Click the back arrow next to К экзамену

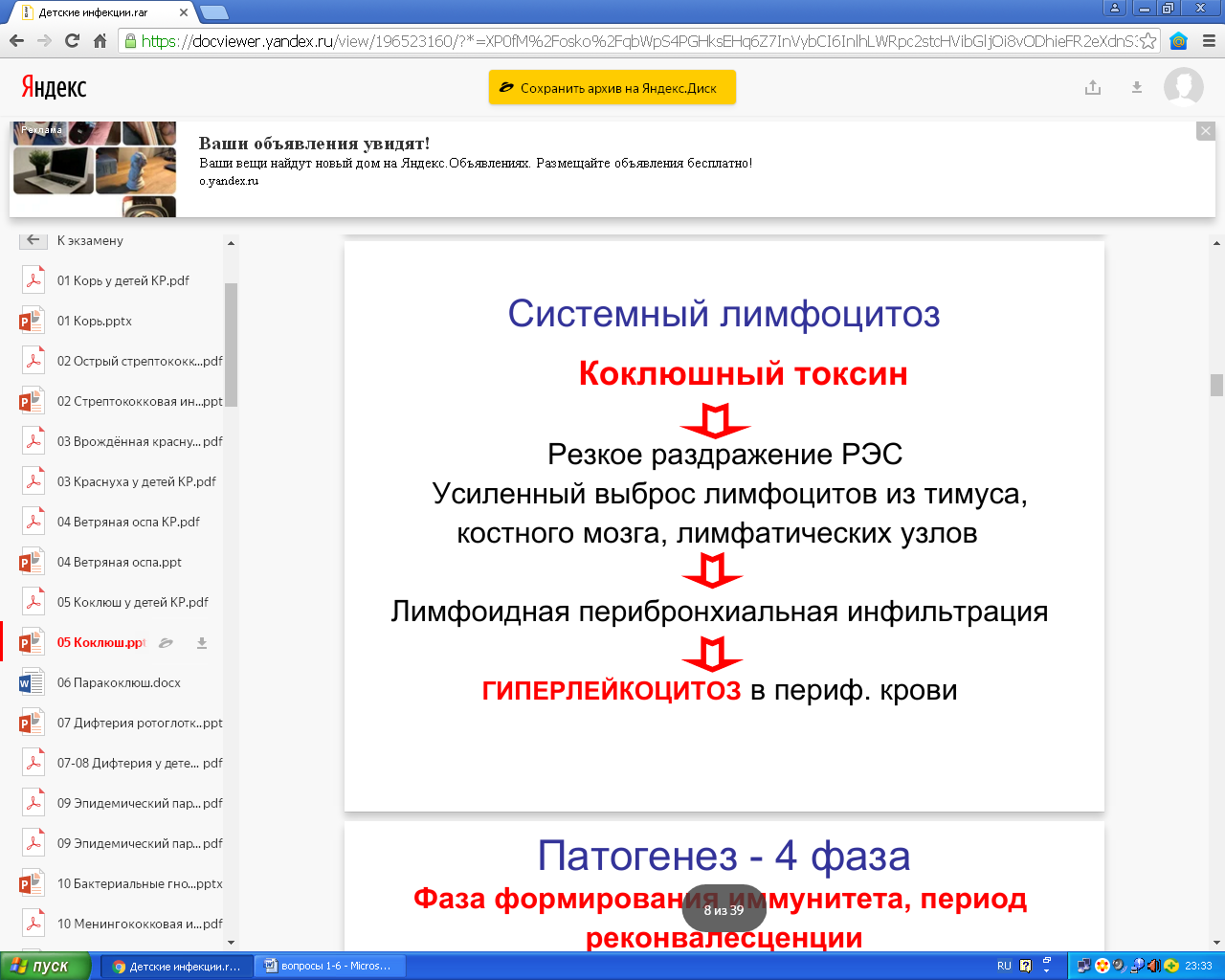pyautogui.click(x=33, y=240)
